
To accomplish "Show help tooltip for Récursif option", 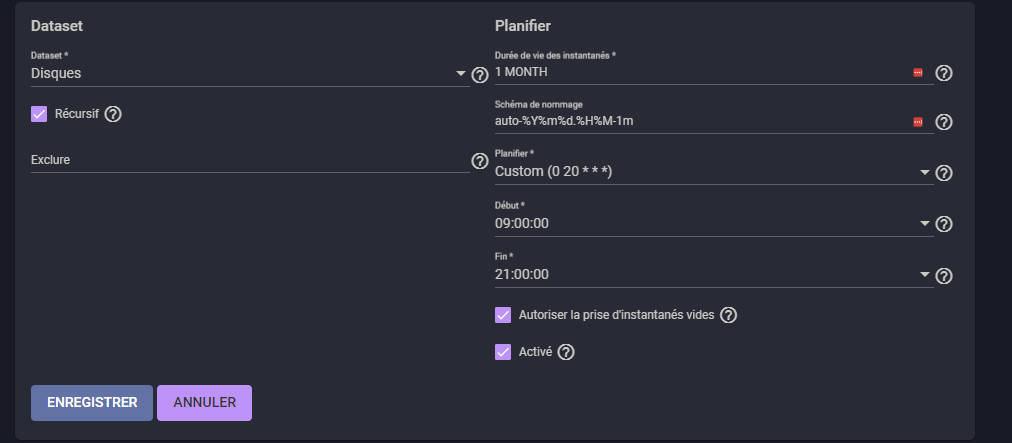I will click(113, 114).
